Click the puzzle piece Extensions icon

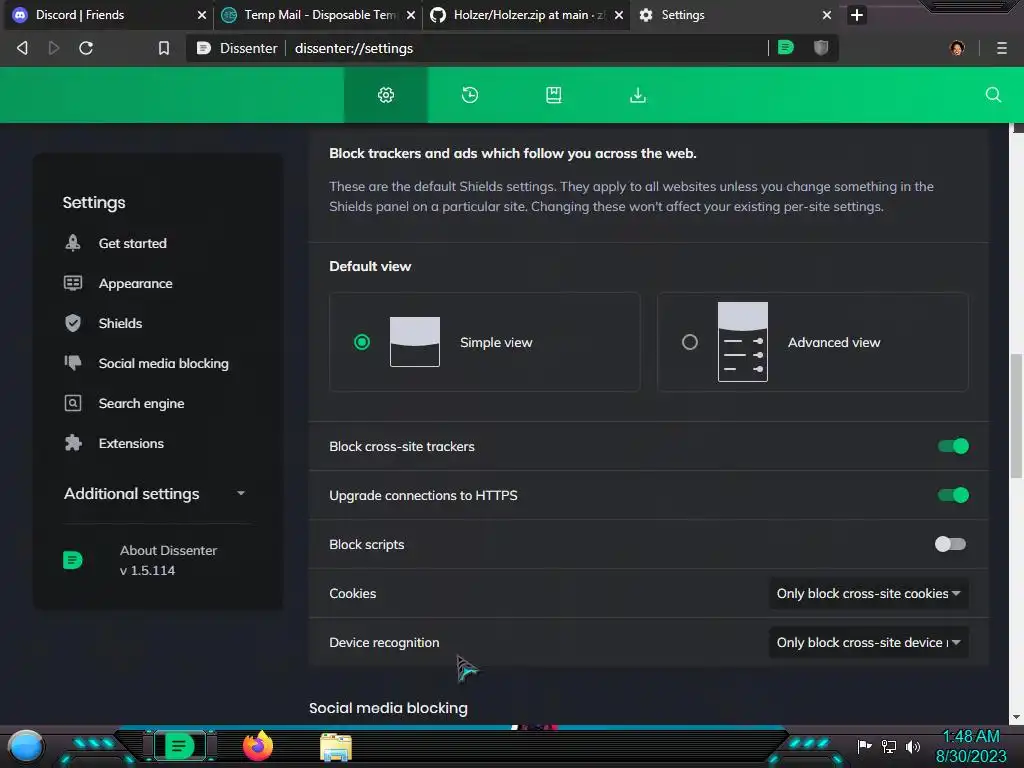coord(72,443)
